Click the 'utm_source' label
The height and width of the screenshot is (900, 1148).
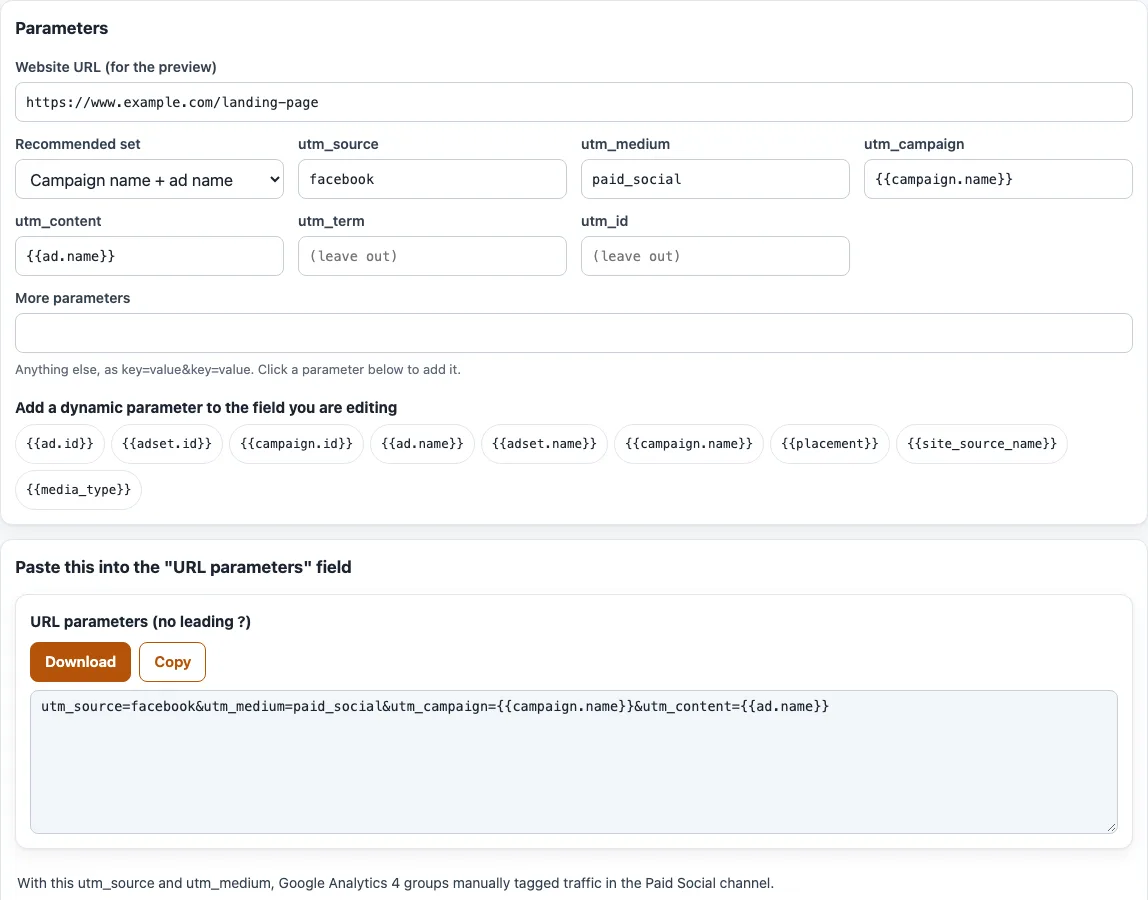tap(338, 144)
